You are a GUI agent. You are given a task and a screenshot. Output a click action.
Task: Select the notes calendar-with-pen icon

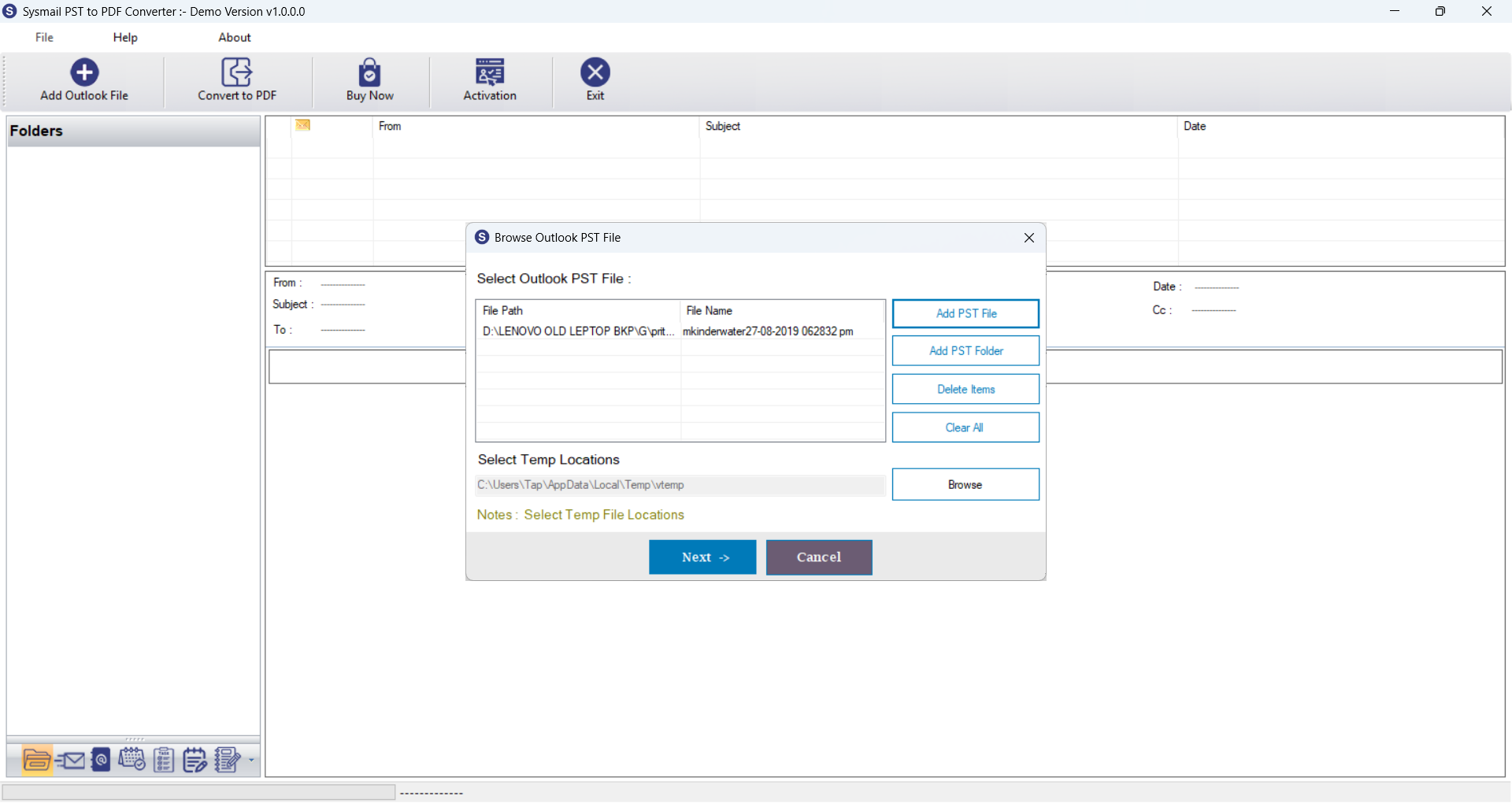195,760
